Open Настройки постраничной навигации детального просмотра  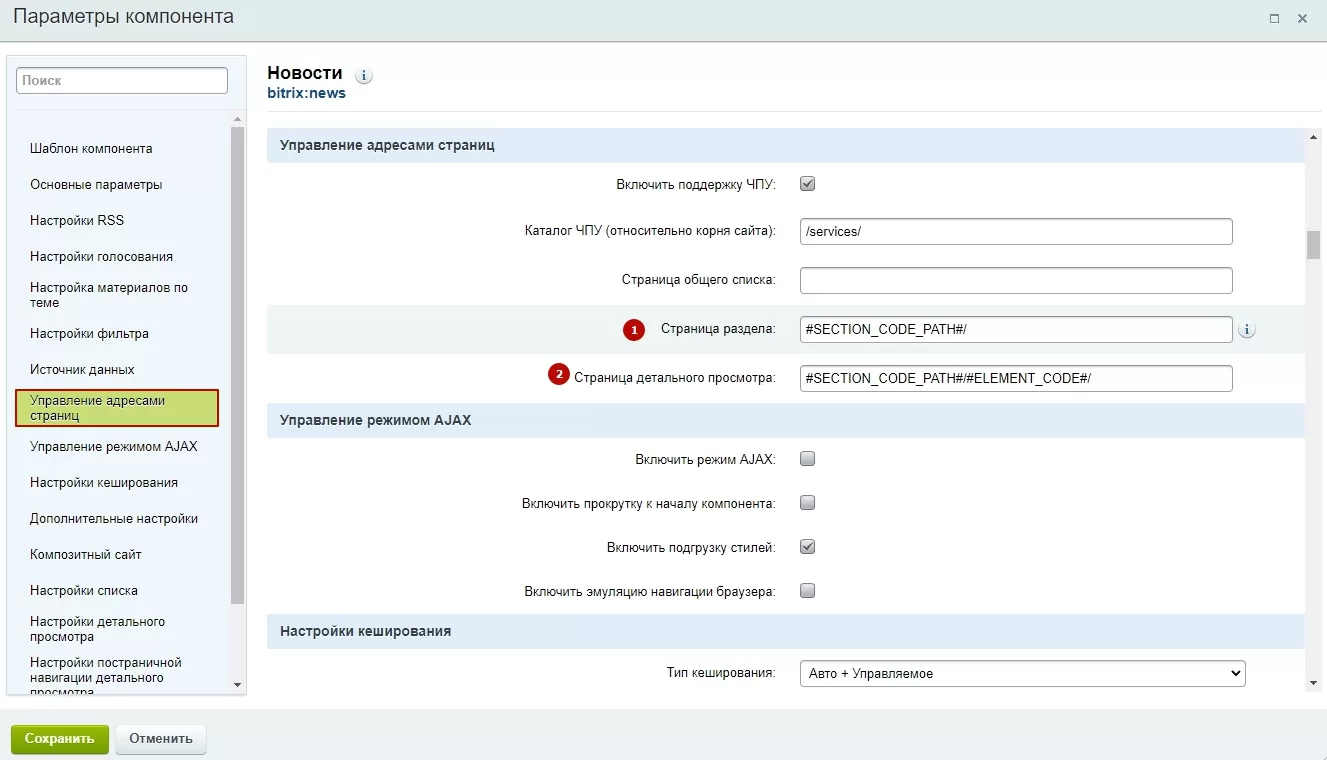coord(106,677)
